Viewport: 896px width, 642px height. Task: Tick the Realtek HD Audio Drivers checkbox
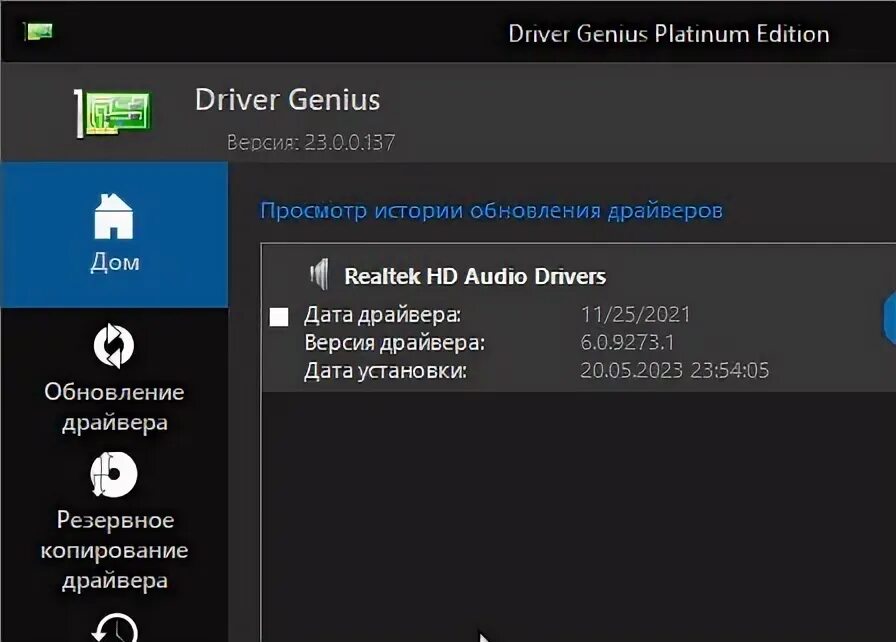[279, 316]
